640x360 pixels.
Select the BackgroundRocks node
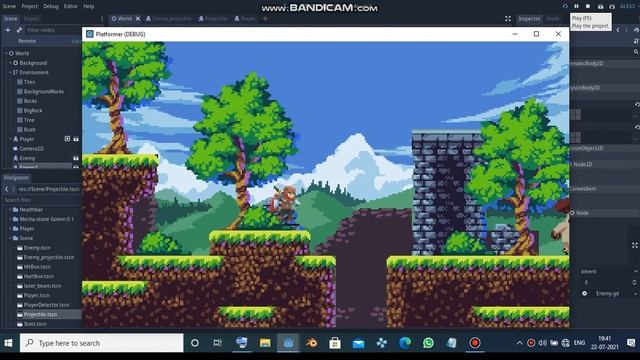[x=44, y=91]
